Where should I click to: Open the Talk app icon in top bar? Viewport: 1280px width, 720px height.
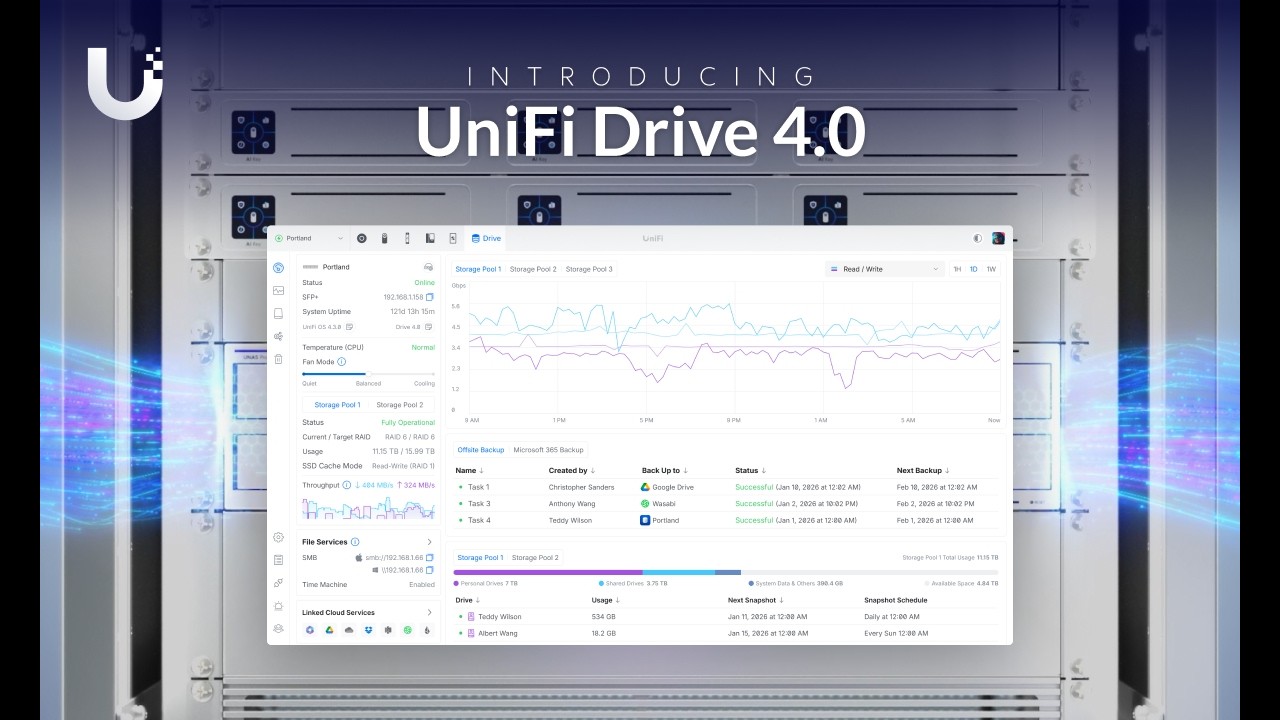pyautogui.click(x=430, y=238)
